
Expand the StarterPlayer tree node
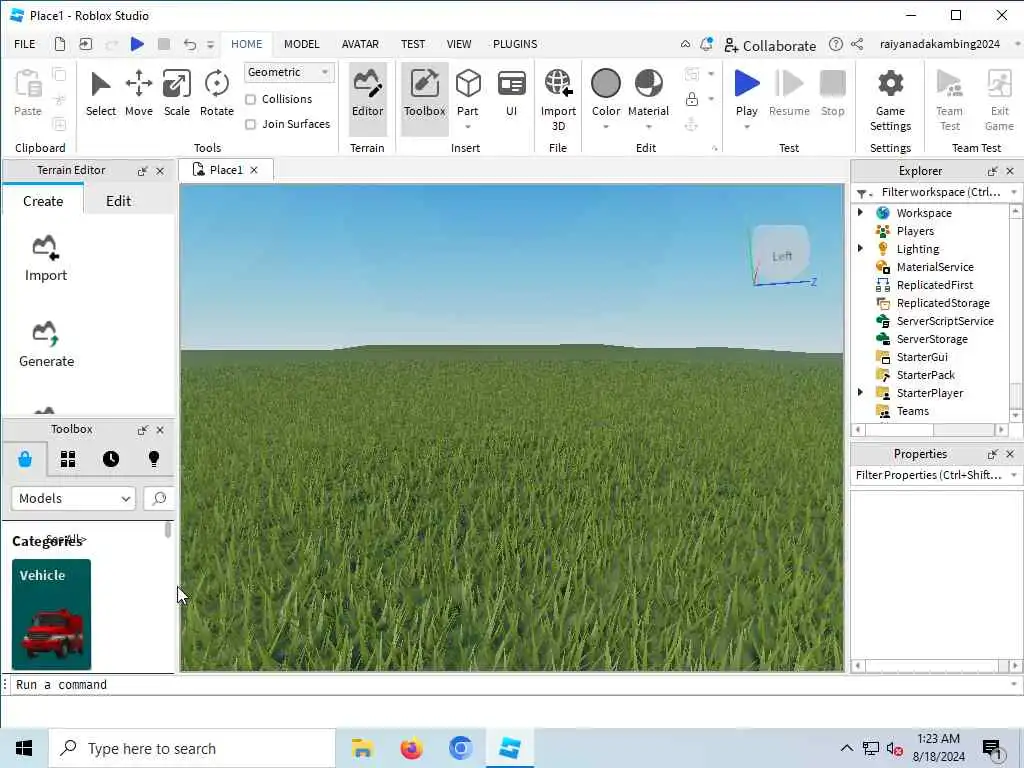860,392
